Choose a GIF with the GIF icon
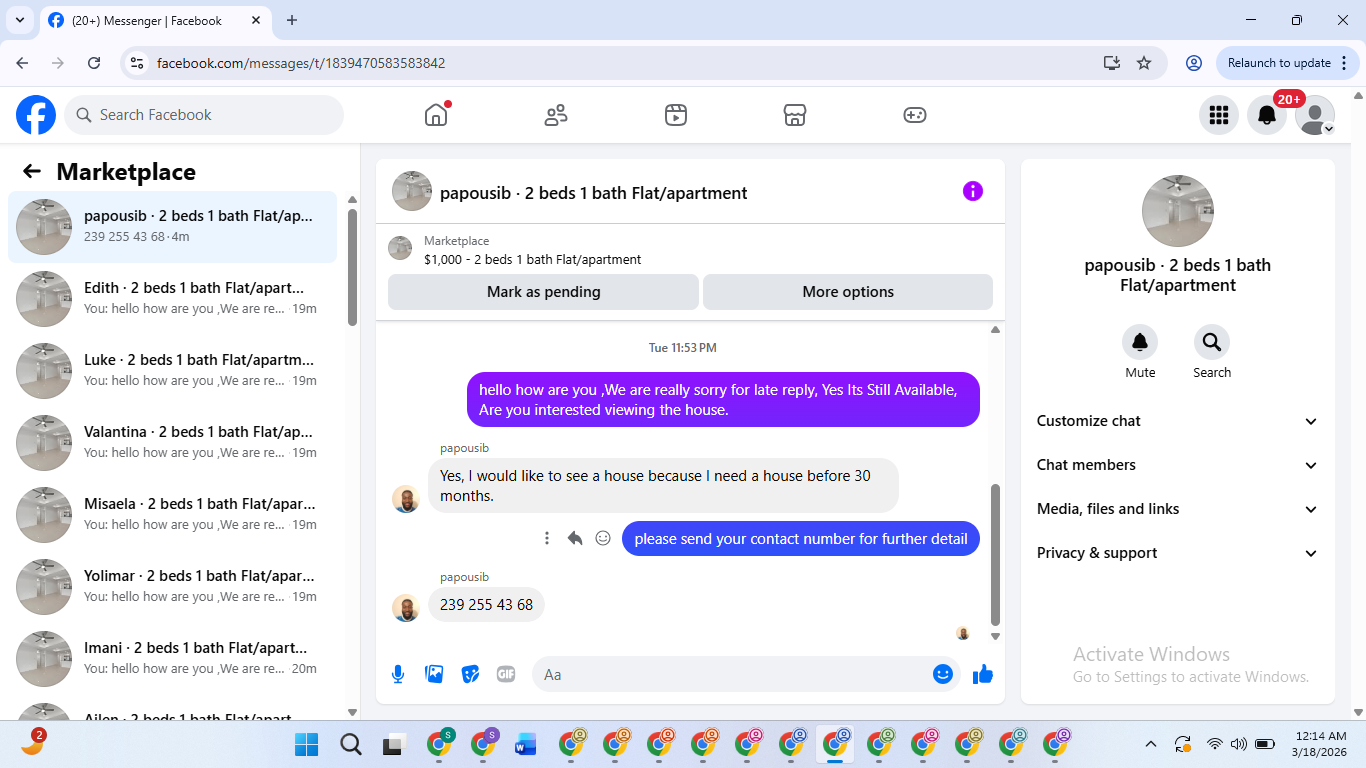The width and height of the screenshot is (1366, 768). click(506, 674)
